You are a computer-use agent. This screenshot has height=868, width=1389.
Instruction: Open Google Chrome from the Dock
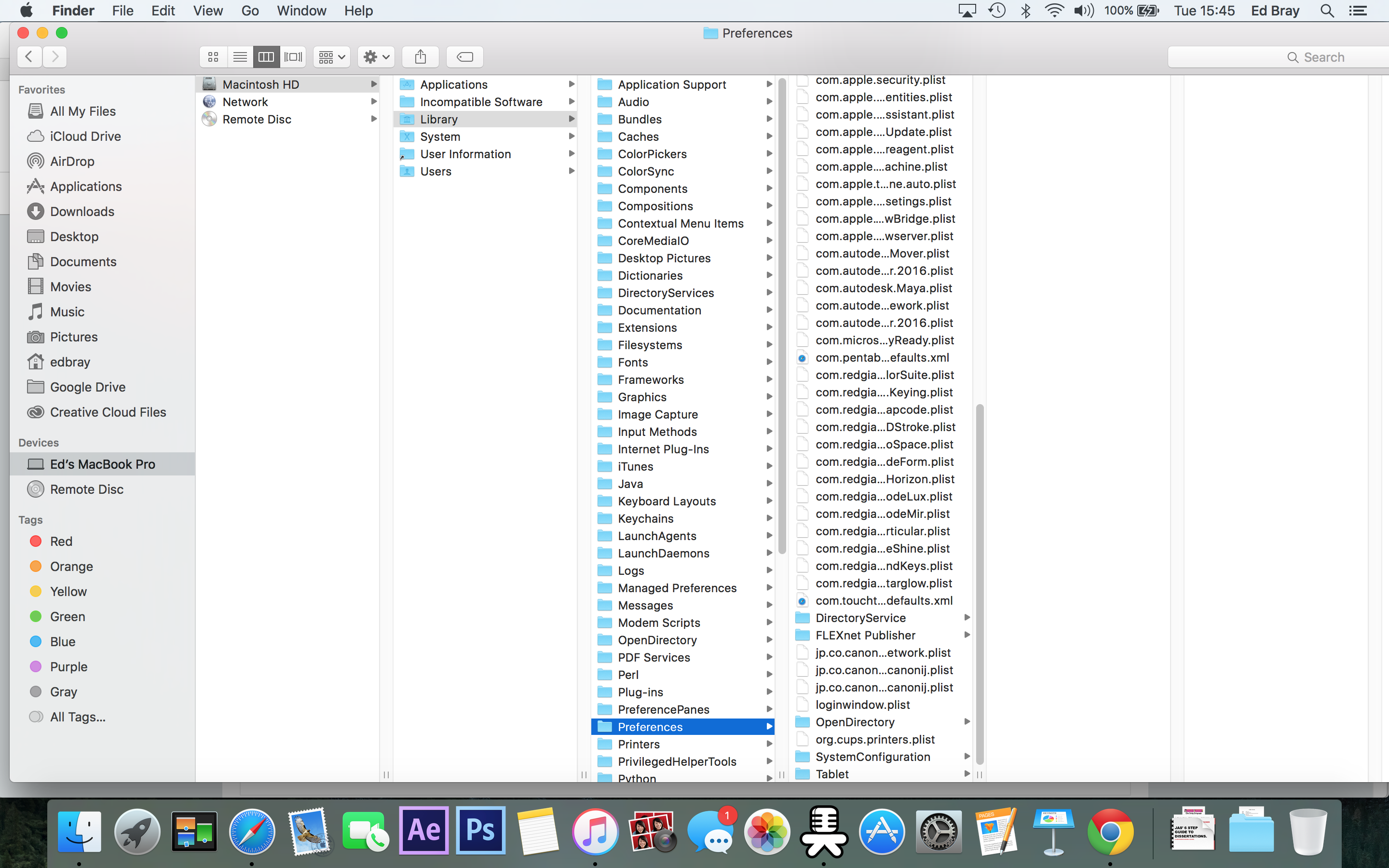pyautogui.click(x=1110, y=832)
